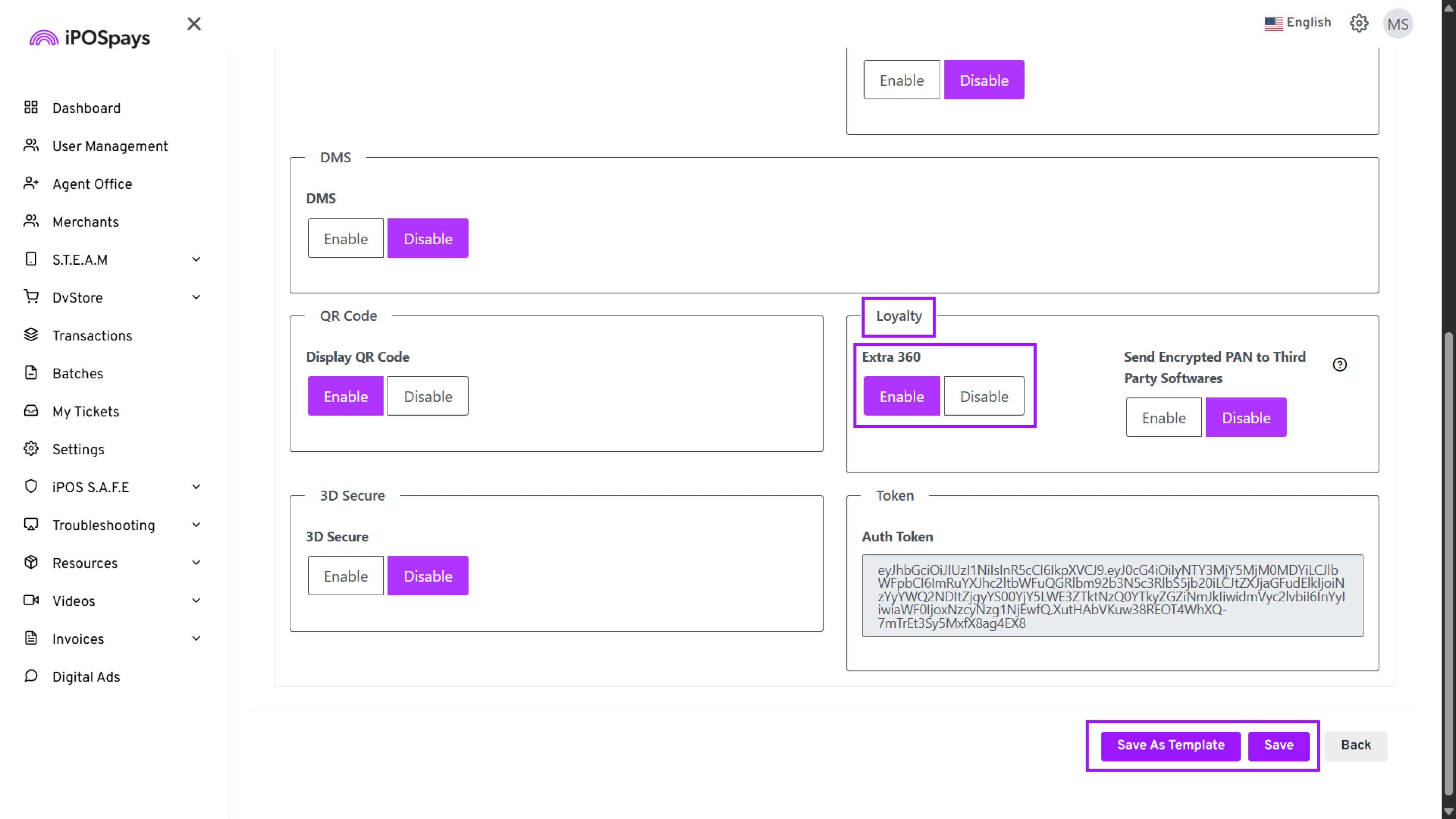This screenshot has height=819, width=1456.
Task: Click the Digital Ads chat bubble icon
Action: pyautogui.click(x=31, y=676)
